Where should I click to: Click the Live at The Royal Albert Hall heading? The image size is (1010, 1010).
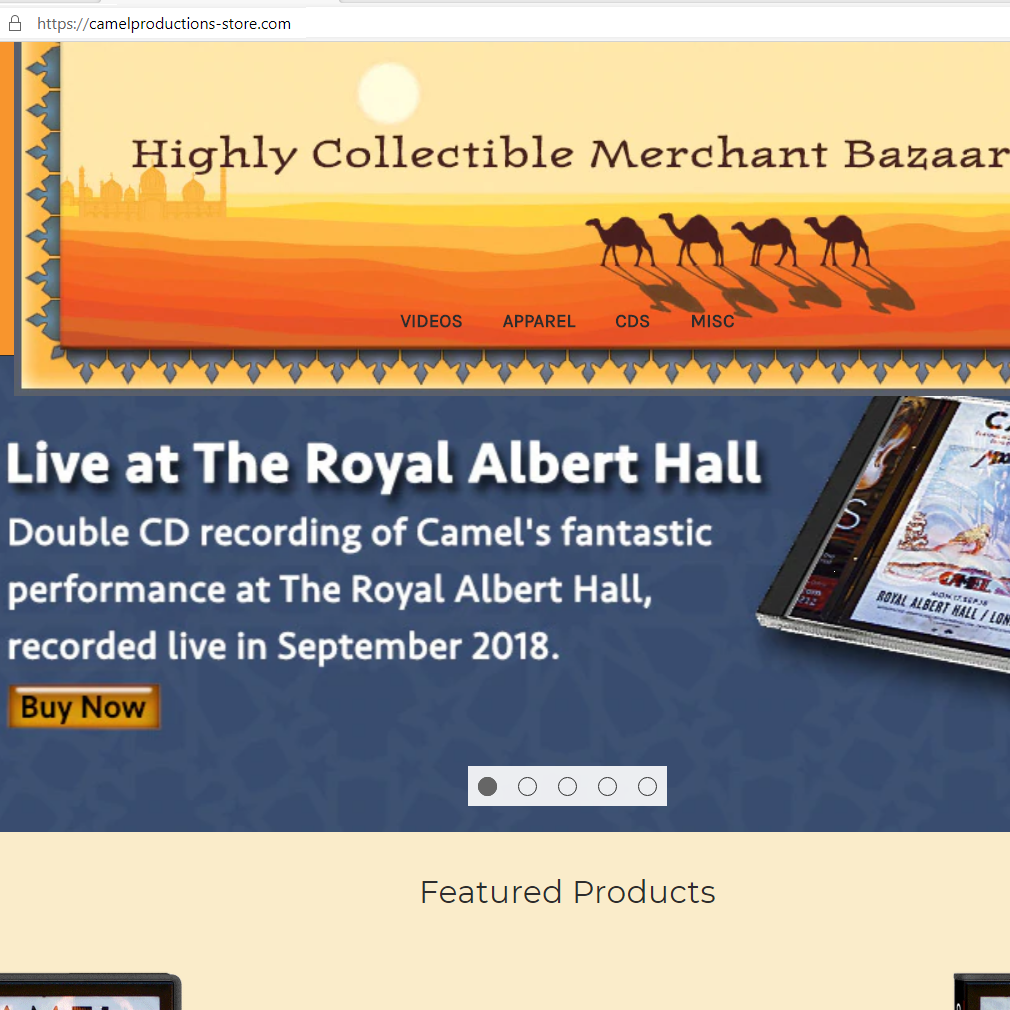point(385,463)
